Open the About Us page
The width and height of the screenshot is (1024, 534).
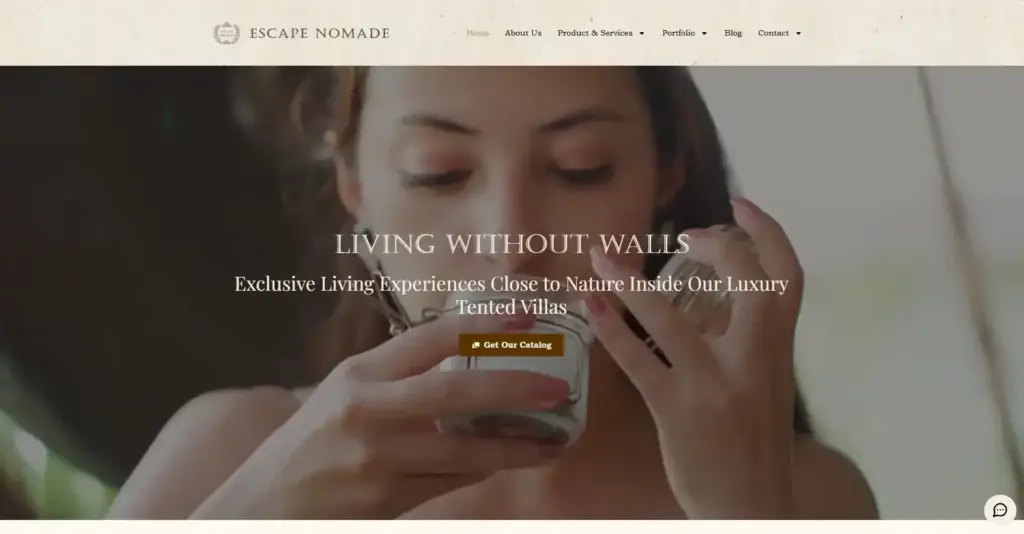point(523,33)
